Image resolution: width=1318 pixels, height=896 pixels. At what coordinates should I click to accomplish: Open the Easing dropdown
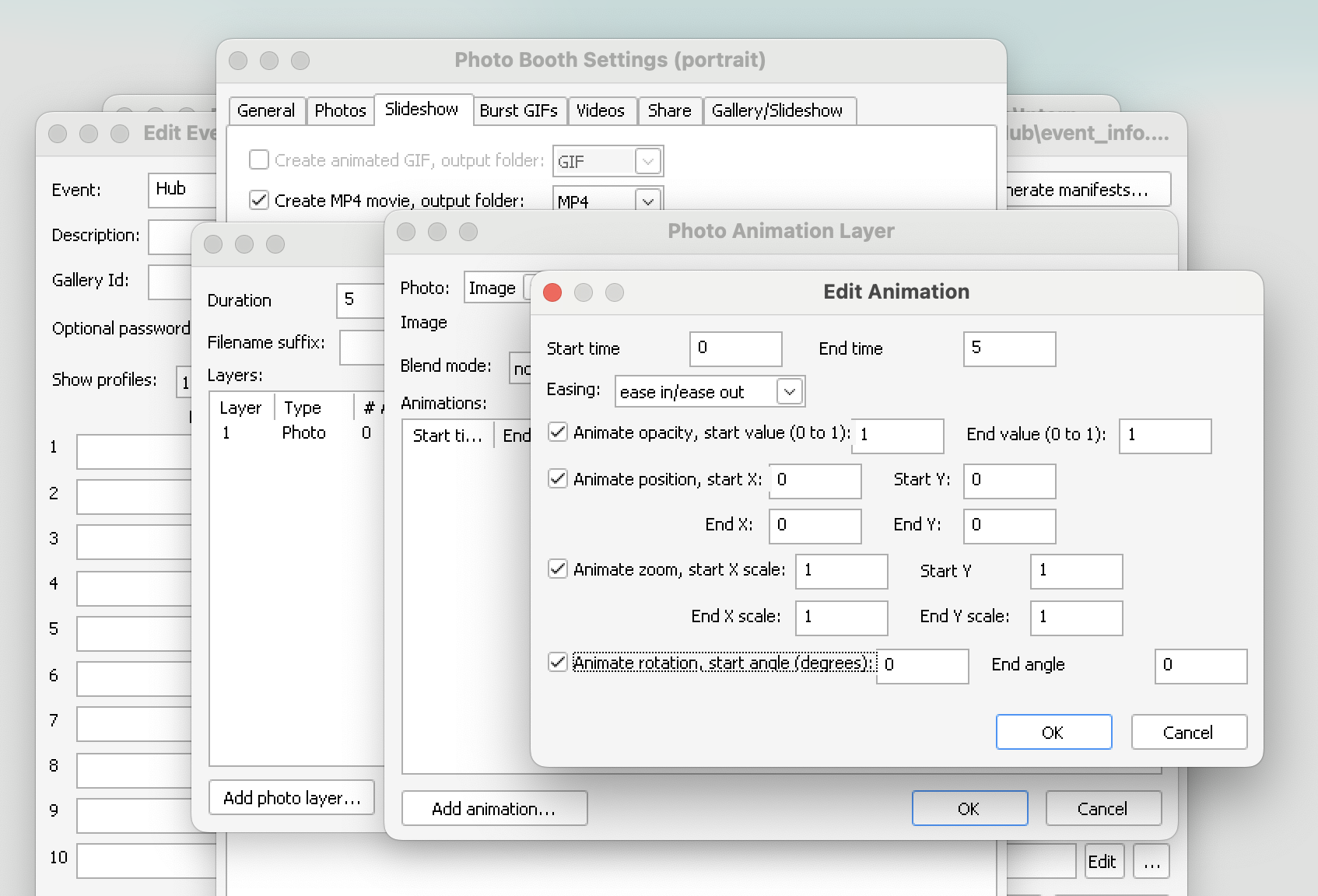click(789, 392)
